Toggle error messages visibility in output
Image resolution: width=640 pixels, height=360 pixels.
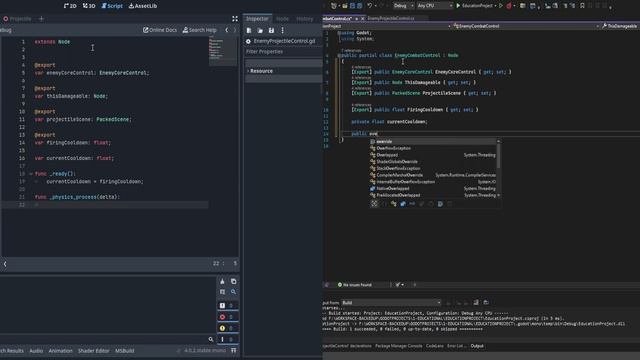[x=227, y=317]
